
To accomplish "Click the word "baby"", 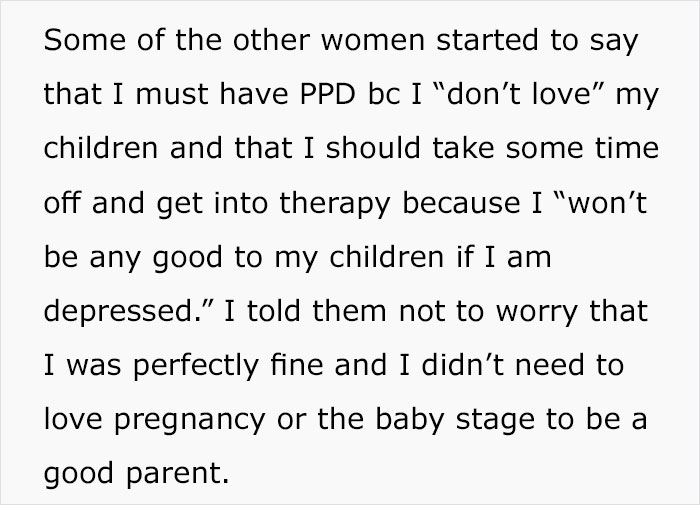I will tap(410, 421).
